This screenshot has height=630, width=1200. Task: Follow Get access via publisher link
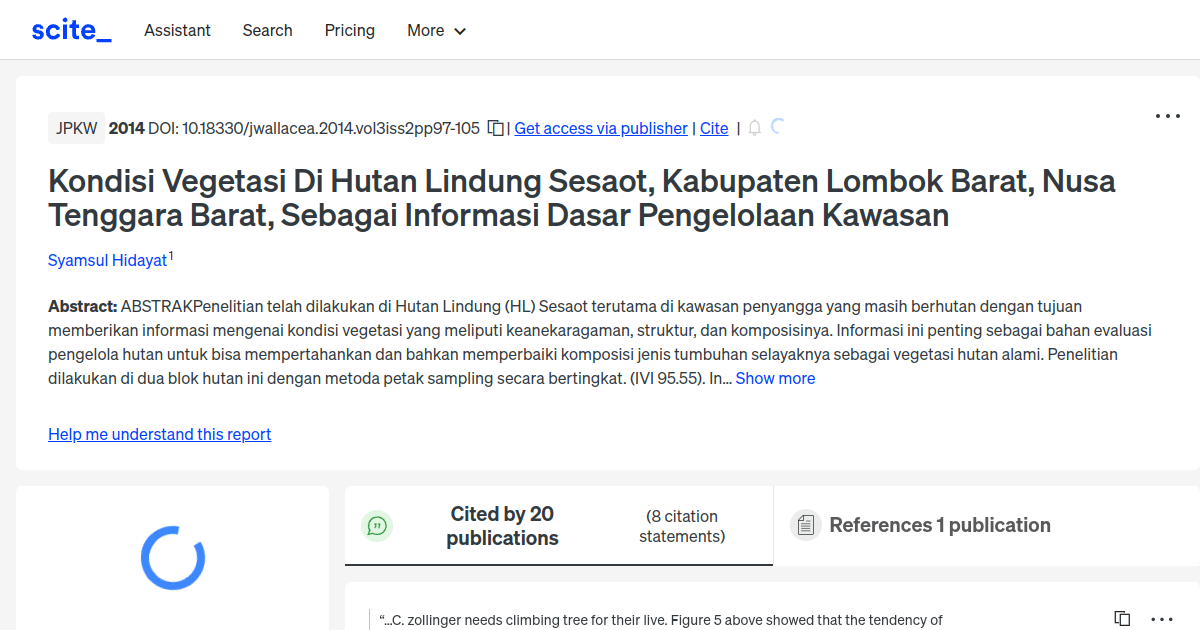pos(601,128)
